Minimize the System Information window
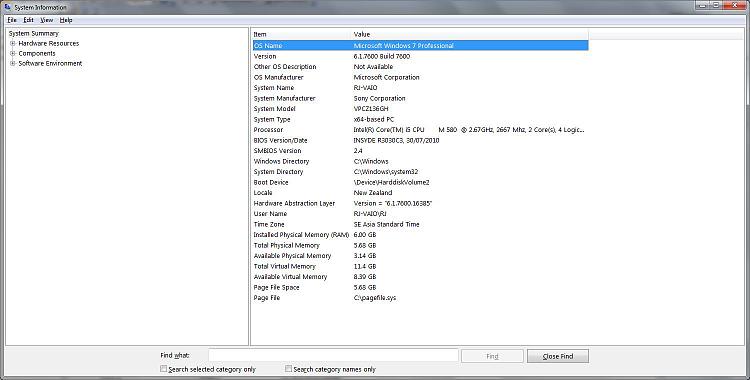This screenshot has width=750, height=380. click(x=703, y=5)
